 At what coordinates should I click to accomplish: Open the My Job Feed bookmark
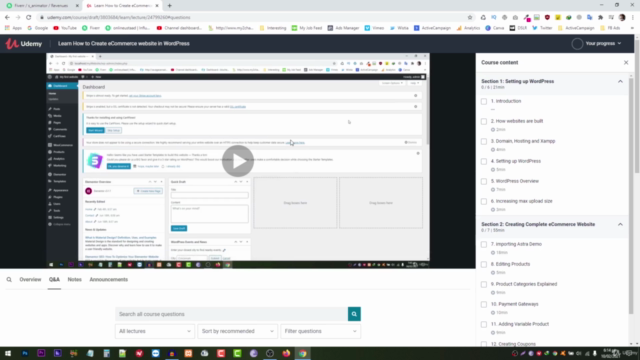(x=307, y=28)
